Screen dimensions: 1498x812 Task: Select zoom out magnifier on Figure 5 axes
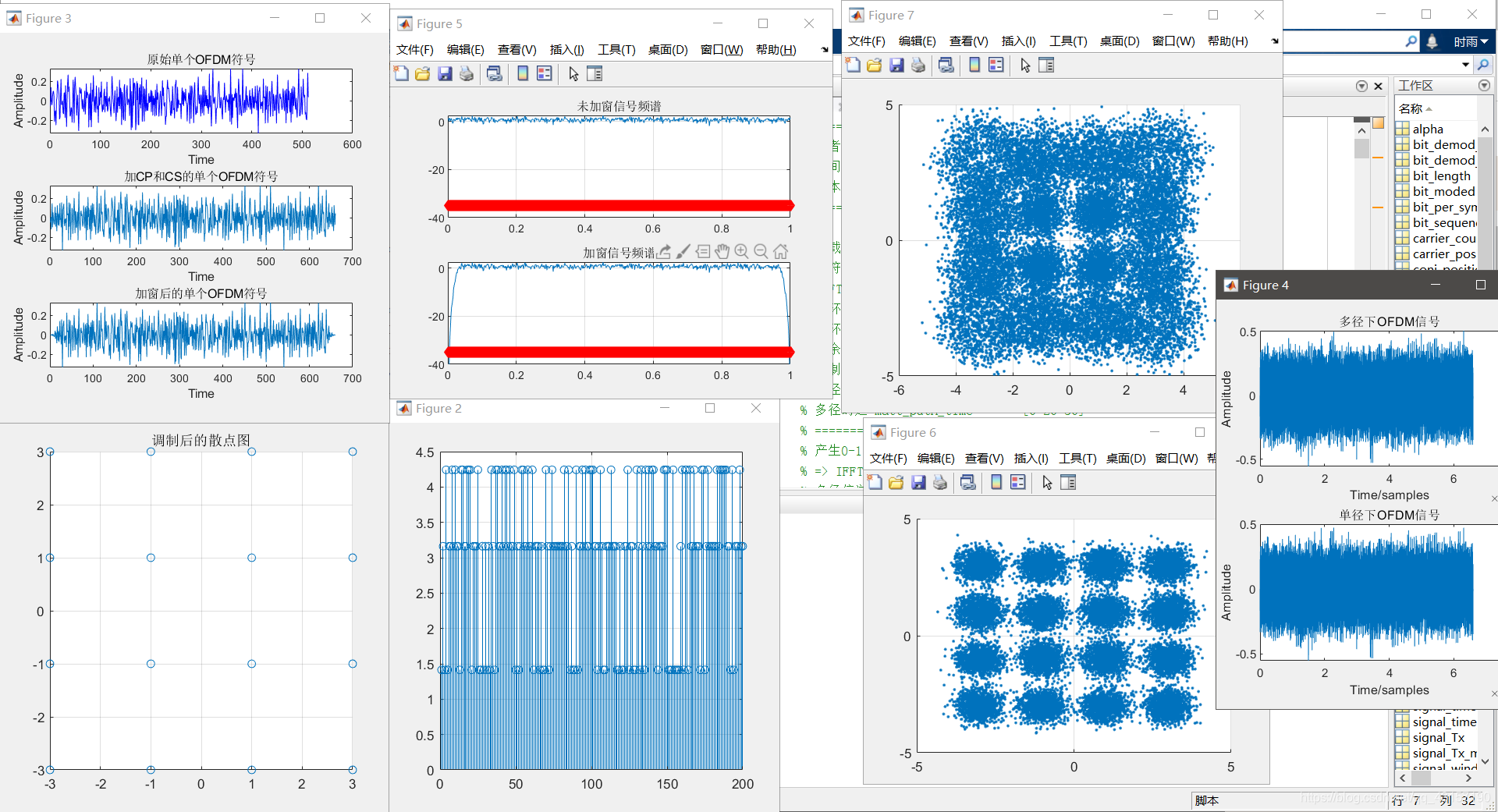(x=761, y=251)
